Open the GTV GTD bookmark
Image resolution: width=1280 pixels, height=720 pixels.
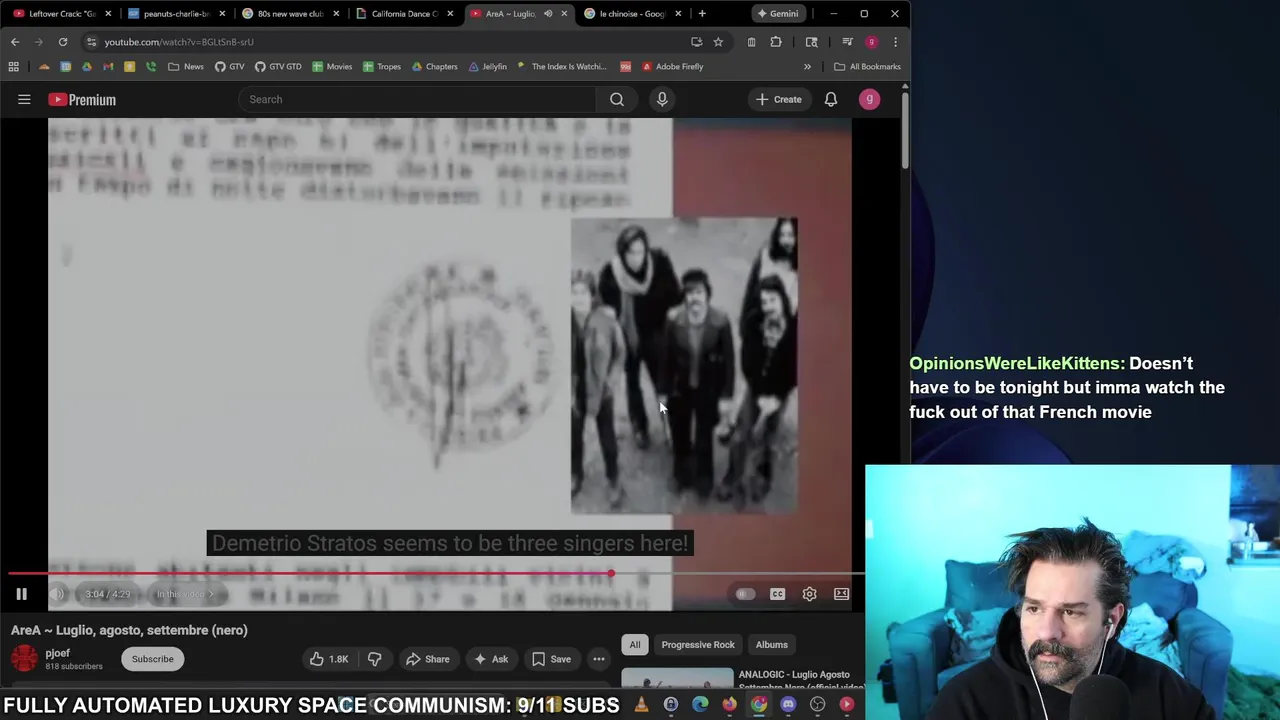pyautogui.click(x=278, y=67)
